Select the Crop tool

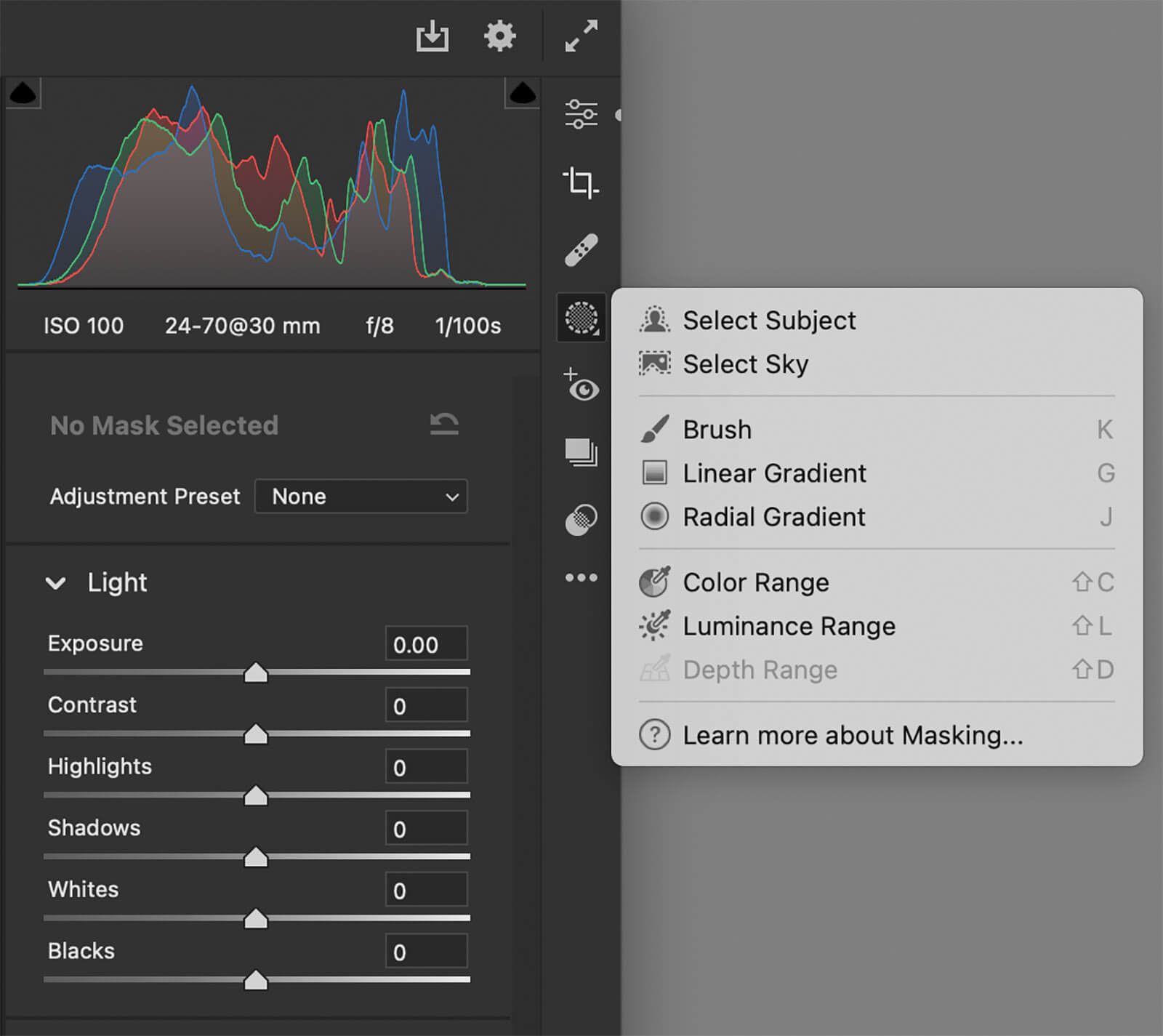pyautogui.click(x=581, y=182)
